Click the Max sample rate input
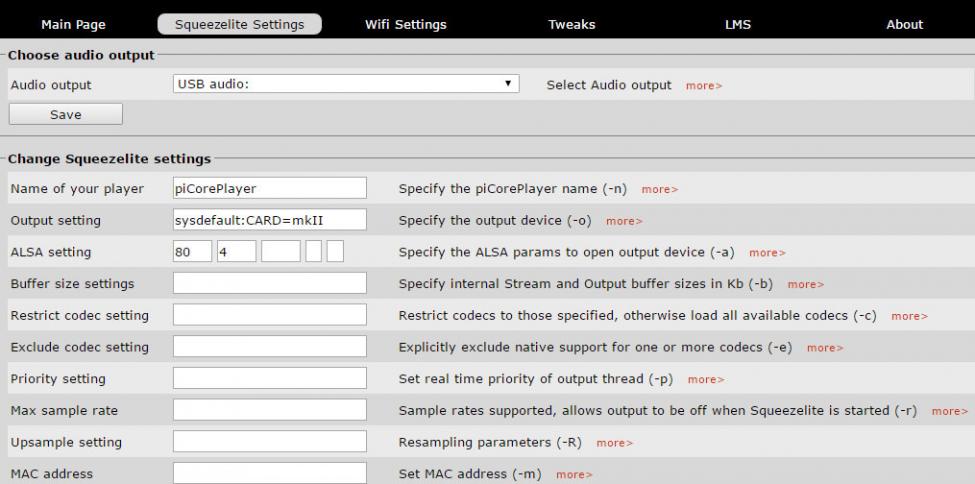Image resolution: width=975 pixels, height=484 pixels. [270, 410]
